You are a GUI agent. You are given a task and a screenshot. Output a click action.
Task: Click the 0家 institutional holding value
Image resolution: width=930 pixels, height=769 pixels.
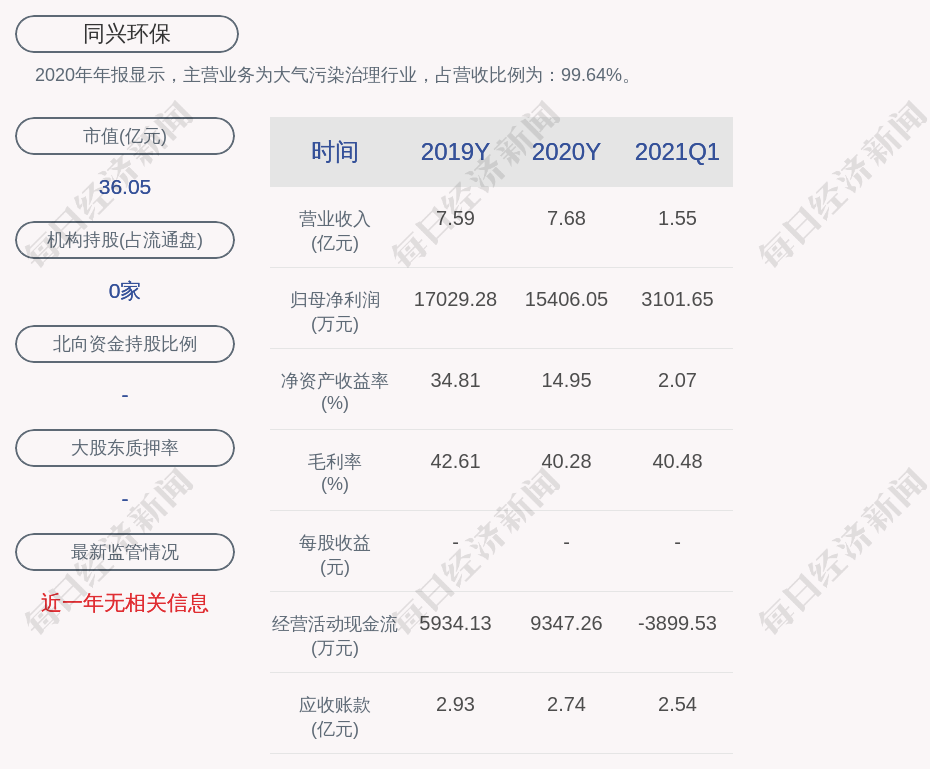point(125,291)
